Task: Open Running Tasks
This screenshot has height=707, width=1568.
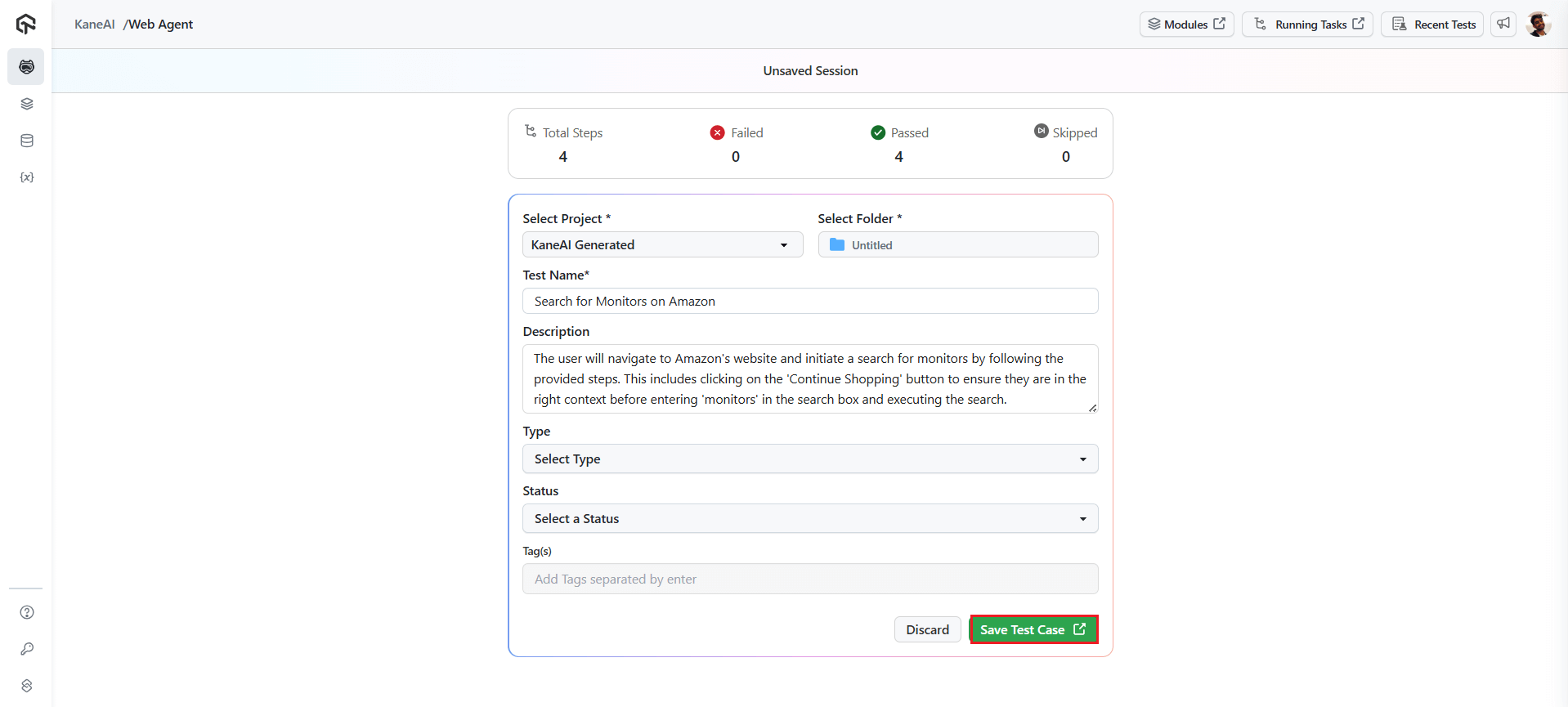Action: click(x=1308, y=25)
